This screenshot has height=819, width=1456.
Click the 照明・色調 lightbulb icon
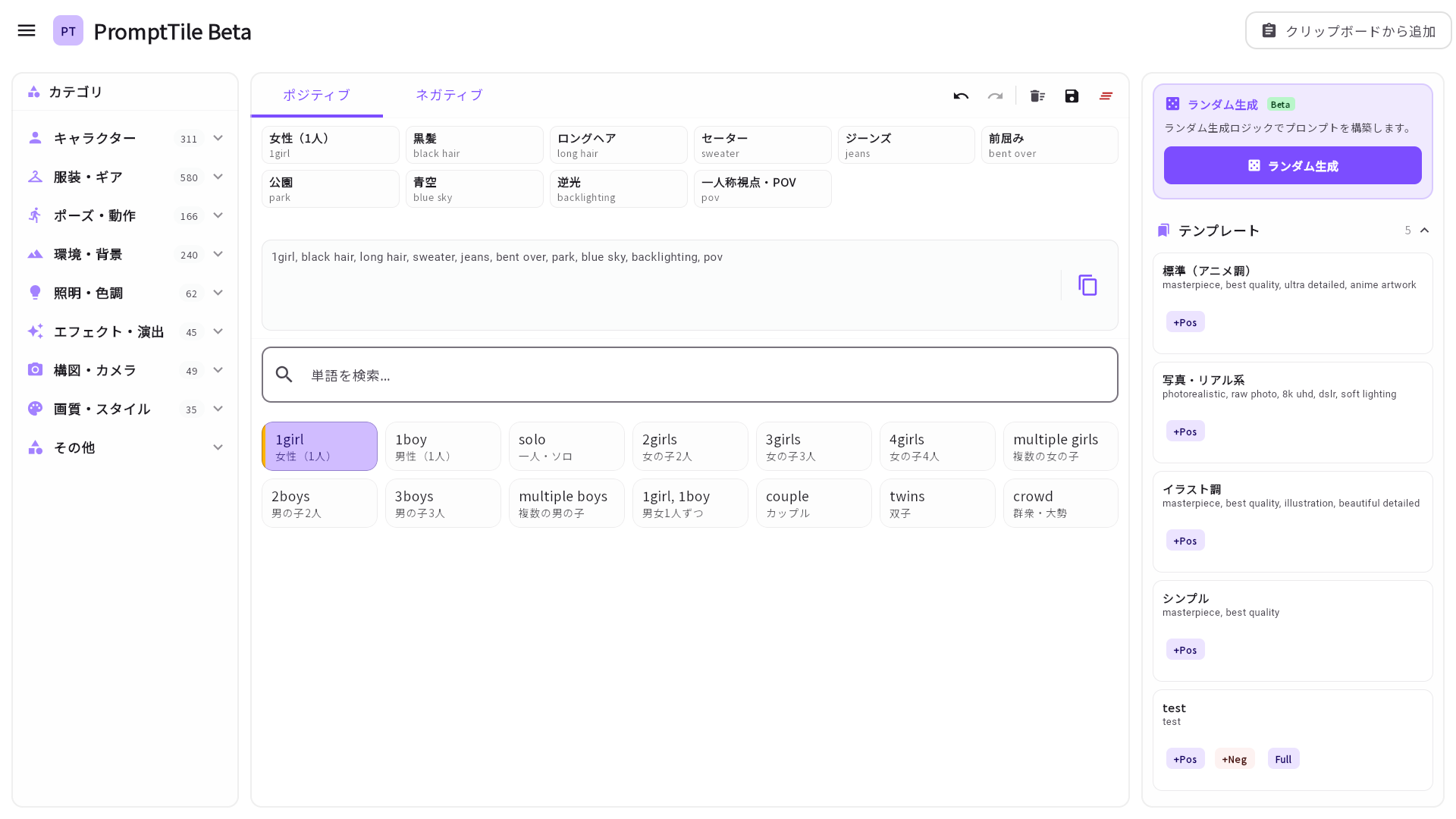[35, 293]
